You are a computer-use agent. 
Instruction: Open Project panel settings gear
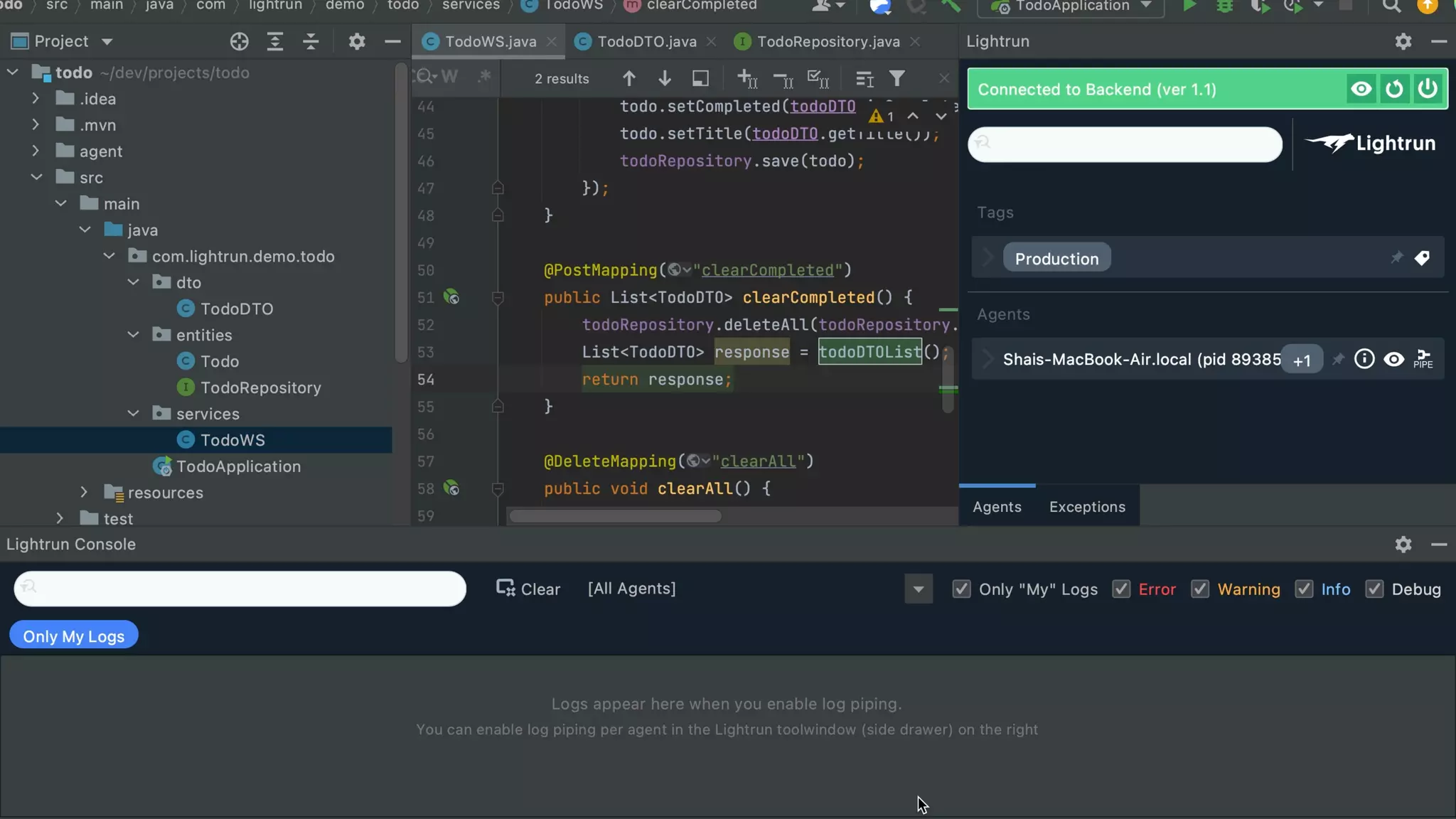[x=357, y=41]
